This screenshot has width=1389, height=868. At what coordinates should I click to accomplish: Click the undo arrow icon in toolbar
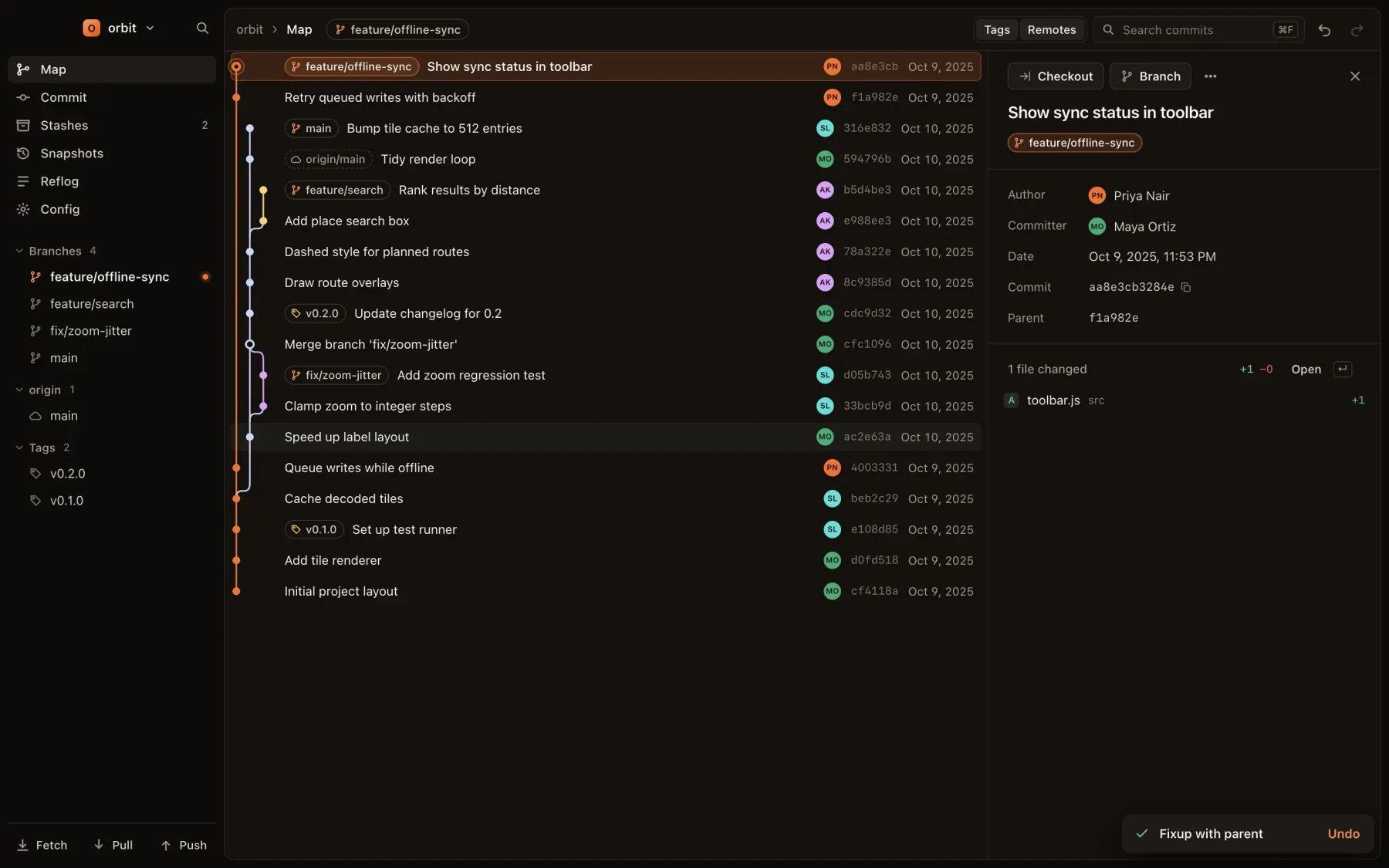(x=1324, y=30)
